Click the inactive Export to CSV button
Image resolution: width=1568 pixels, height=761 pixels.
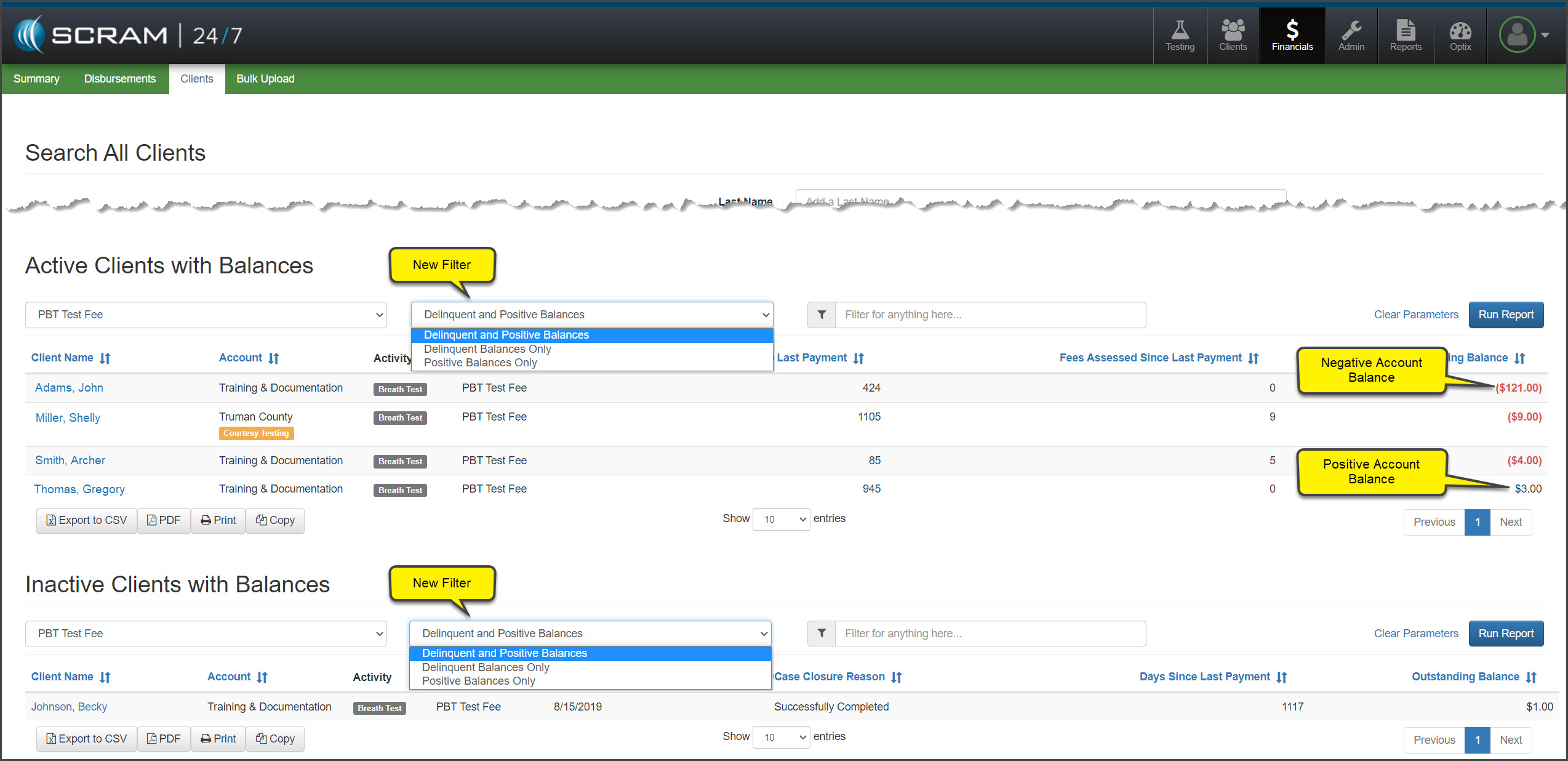pos(87,738)
